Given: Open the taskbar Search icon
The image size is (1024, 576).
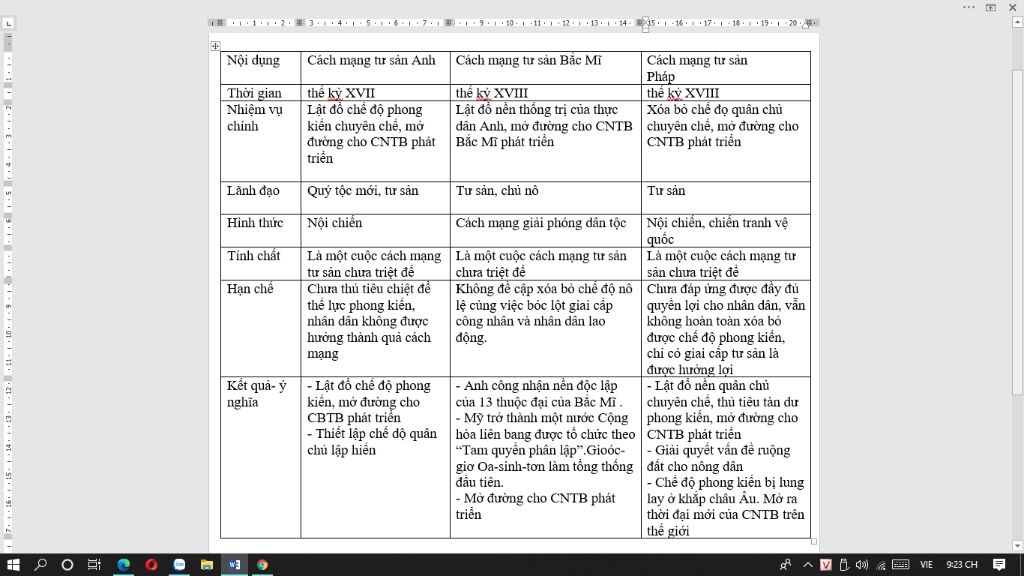Looking at the screenshot, I should coord(40,565).
